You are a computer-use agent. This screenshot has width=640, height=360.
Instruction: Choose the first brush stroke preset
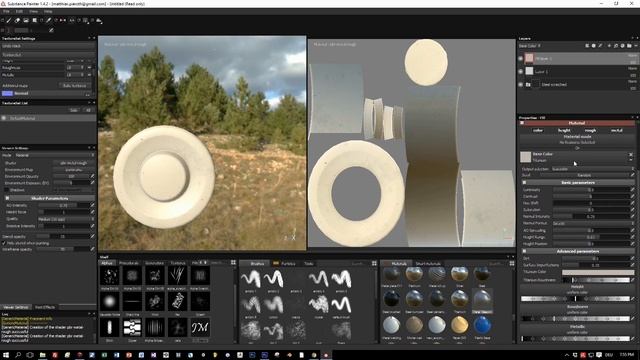tap(251, 279)
